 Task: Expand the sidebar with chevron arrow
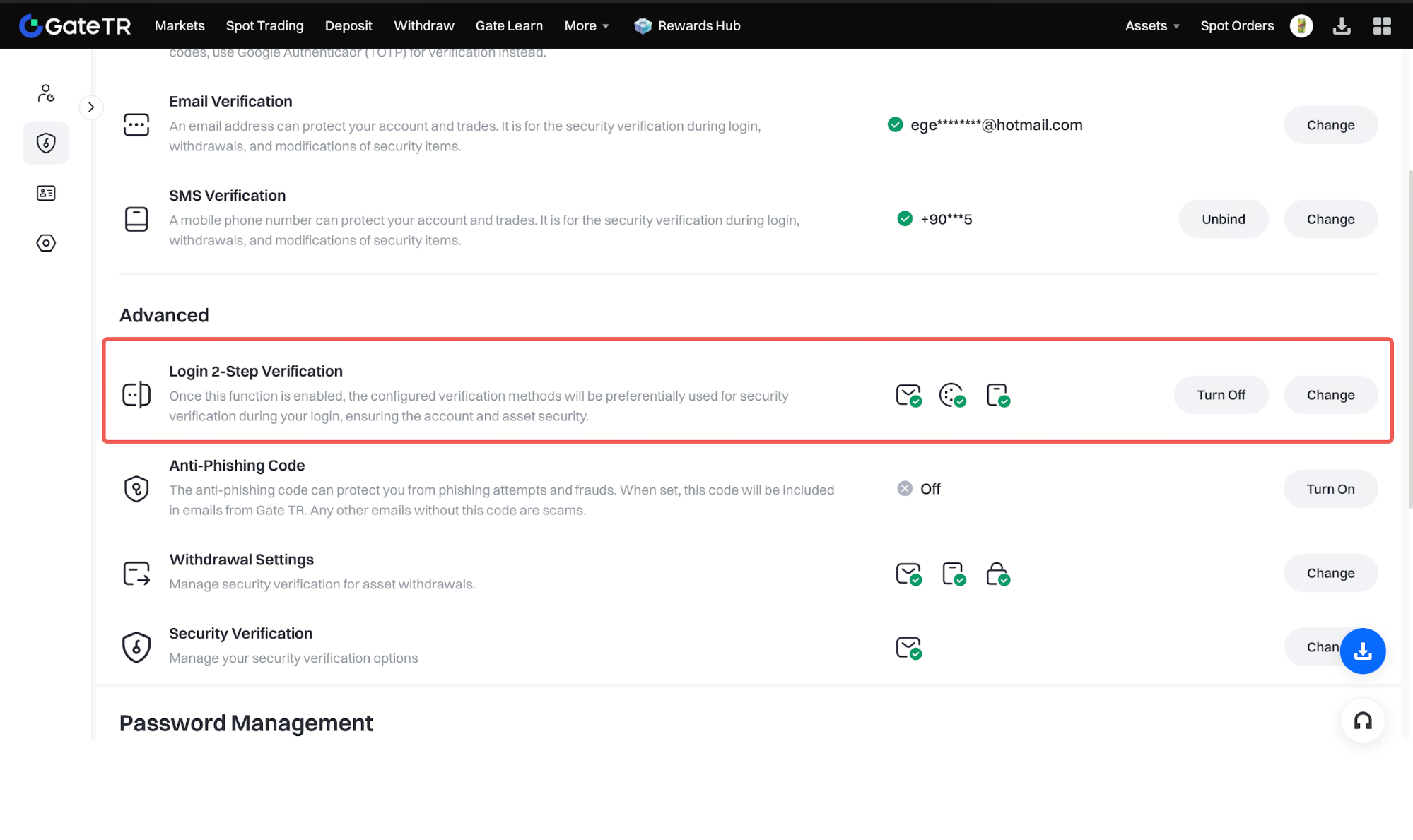91,107
